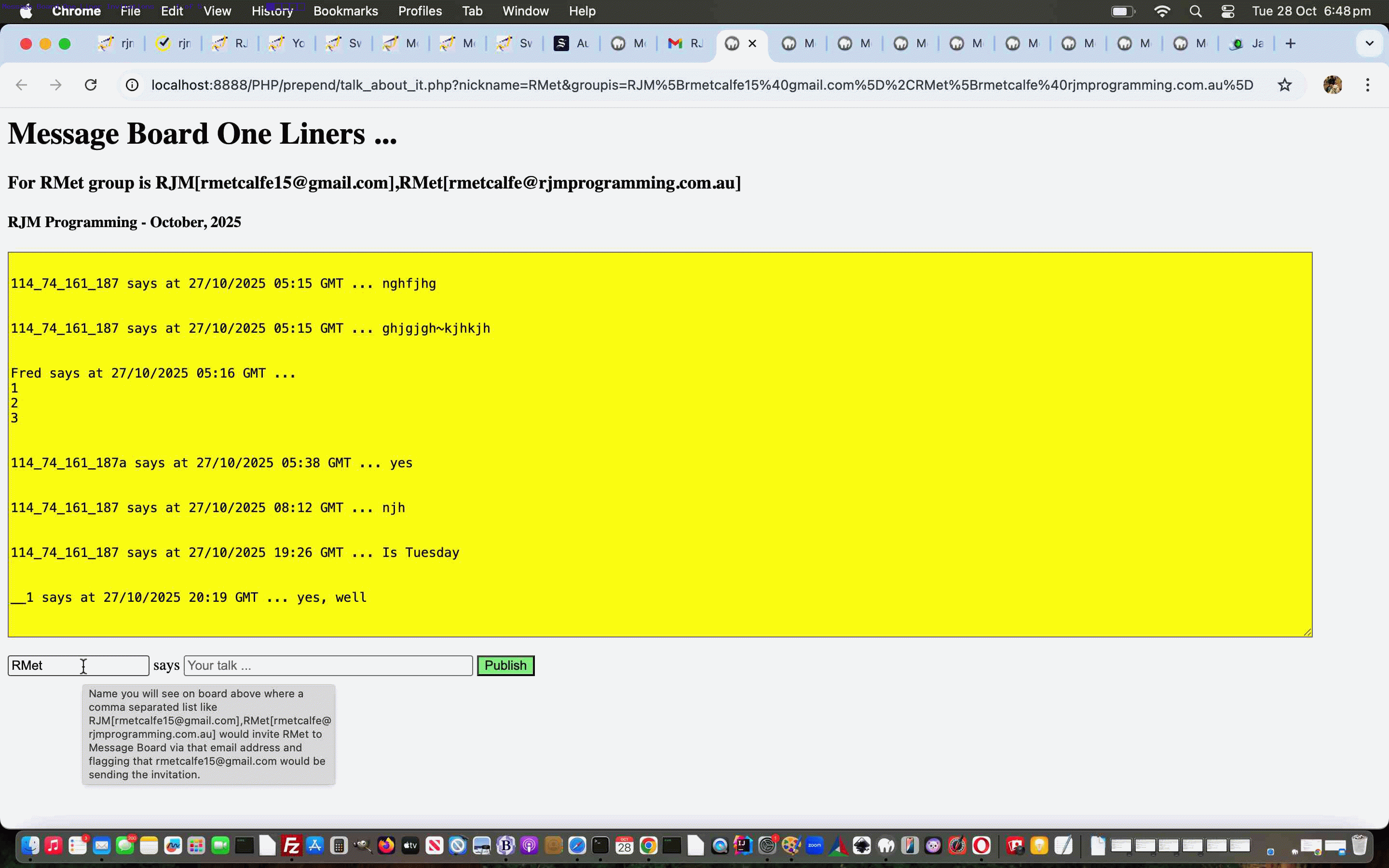Open the Gmail tab
Image resolution: width=1389 pixels, height=868 pixels.
(x=686, y=43)
